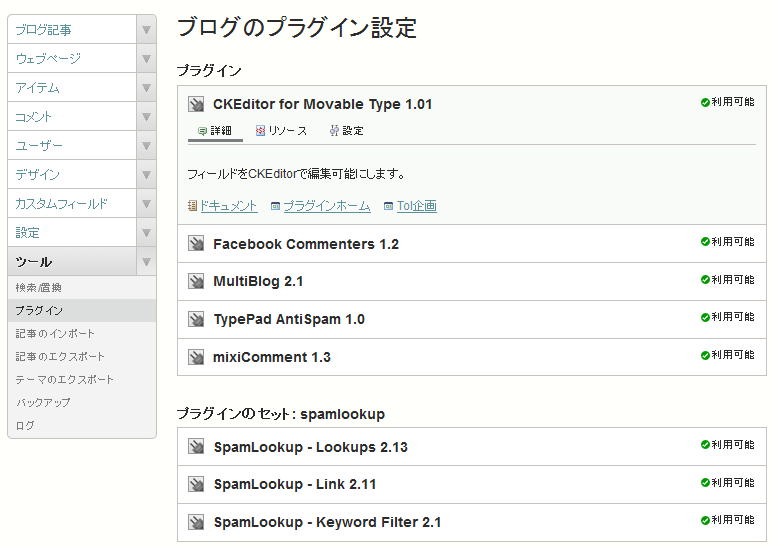Select バックアップ from the tools submenu

(43, 403)
